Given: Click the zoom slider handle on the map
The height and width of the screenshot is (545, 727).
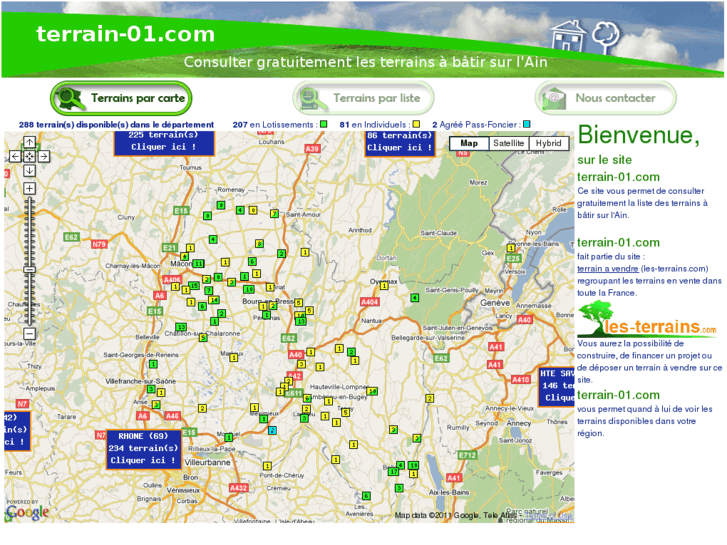Looking at the screenshot, I should (29, 269).
